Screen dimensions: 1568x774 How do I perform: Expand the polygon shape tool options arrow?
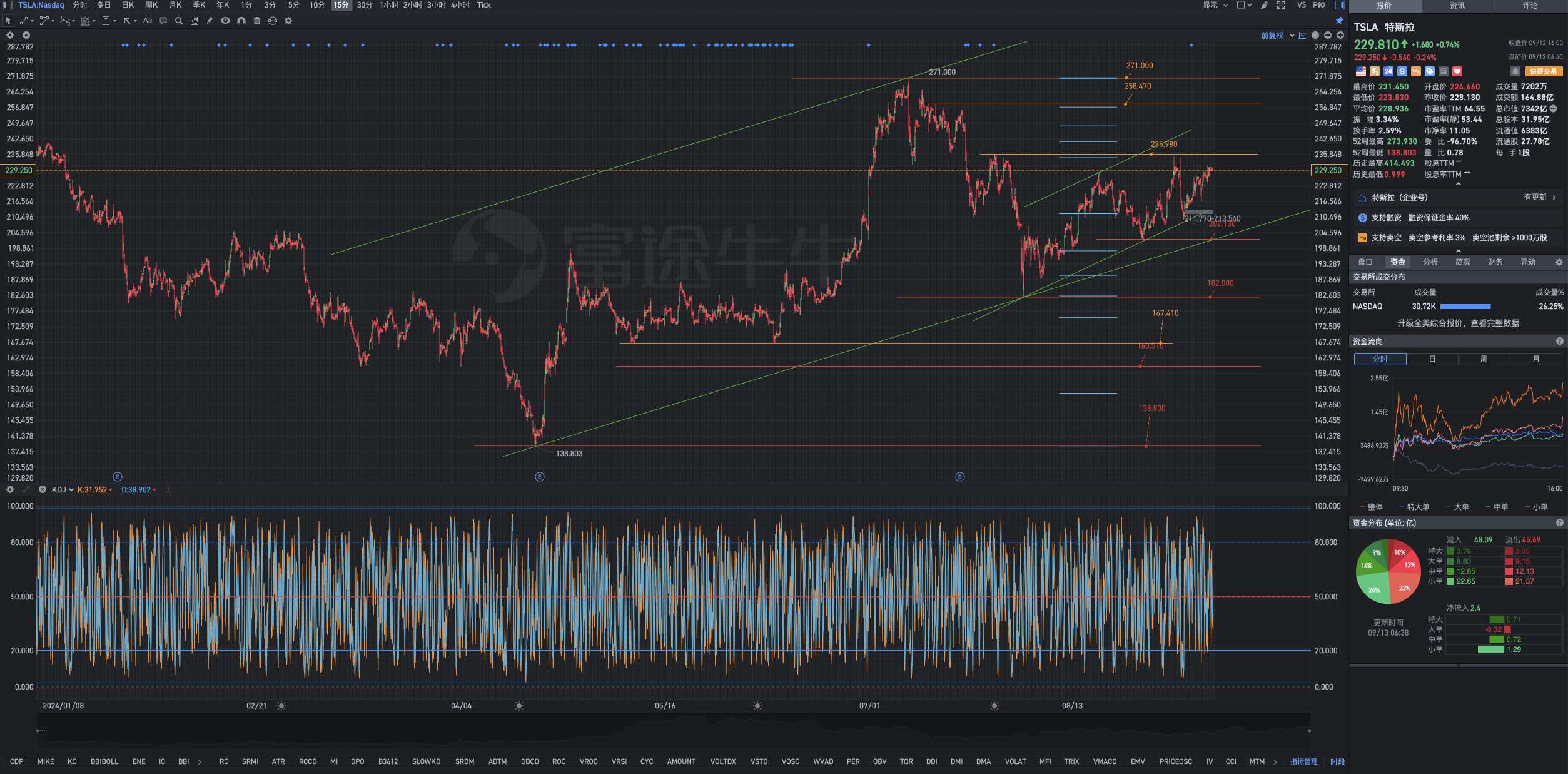53,21
